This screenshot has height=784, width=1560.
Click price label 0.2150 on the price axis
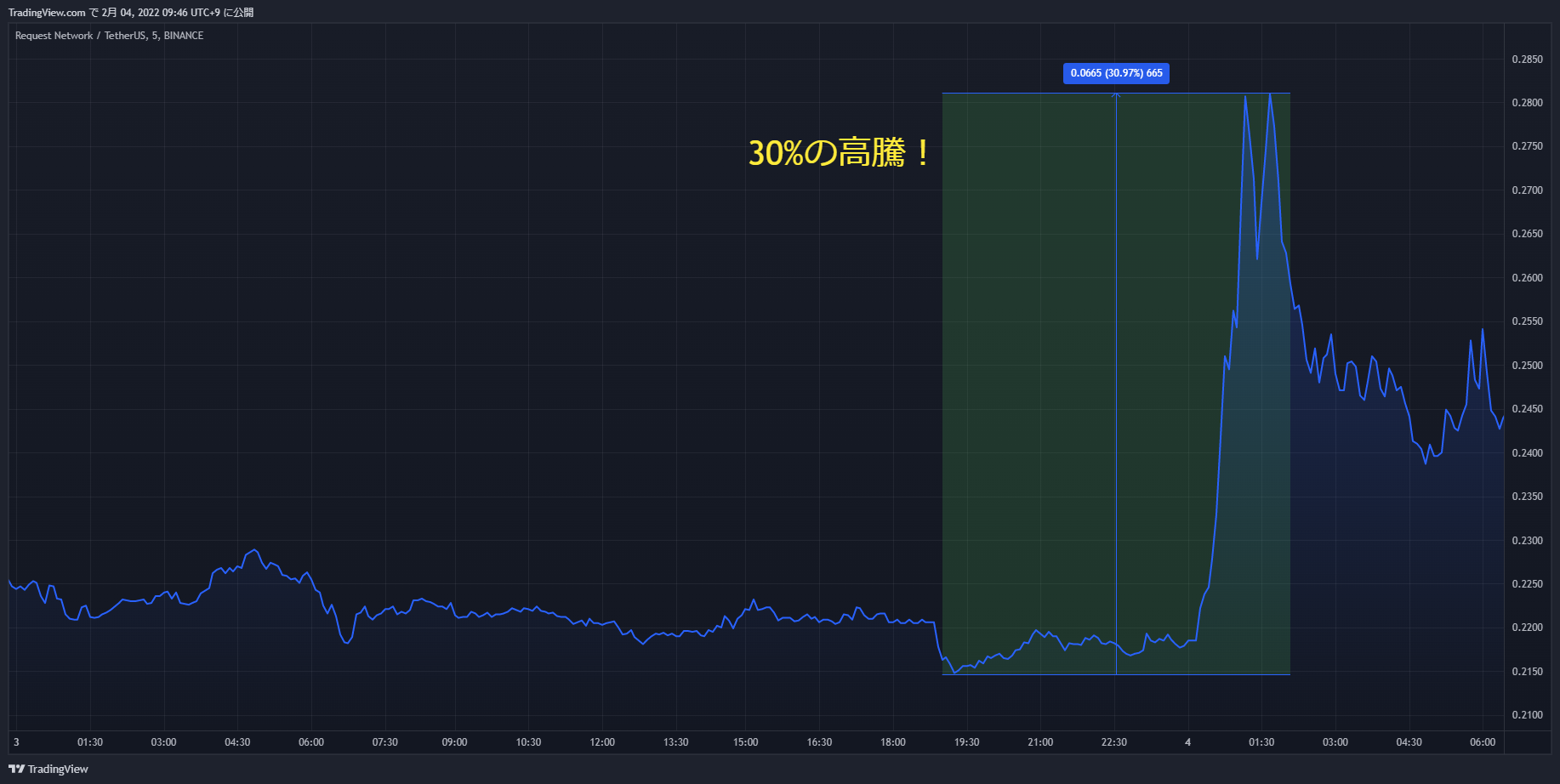point(1527,672)
